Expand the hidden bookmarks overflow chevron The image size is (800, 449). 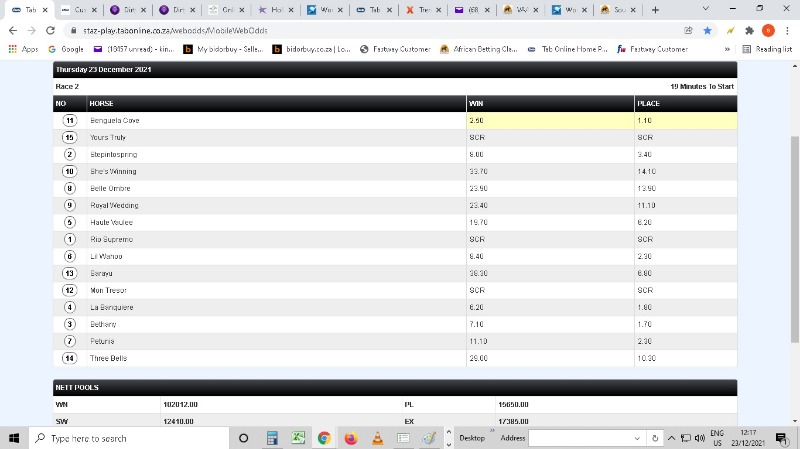[x=727, y=49]
